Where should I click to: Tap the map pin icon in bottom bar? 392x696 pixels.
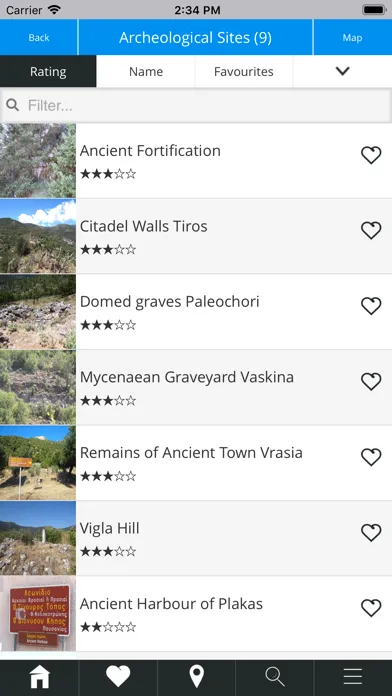tap(196, 677)
